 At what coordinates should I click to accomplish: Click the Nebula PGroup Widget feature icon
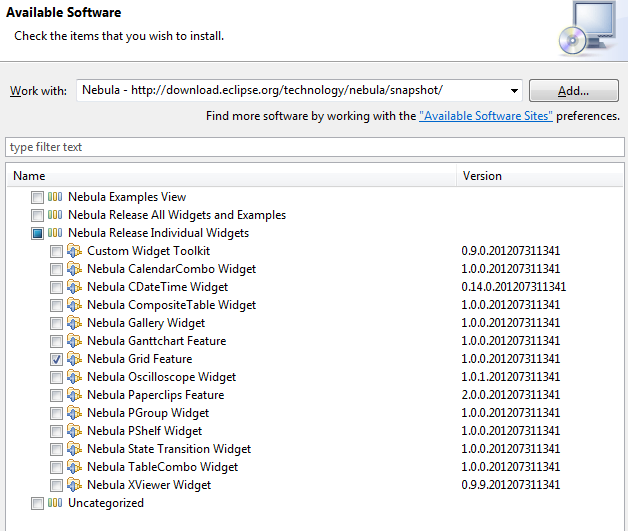(x=74, y=413)
